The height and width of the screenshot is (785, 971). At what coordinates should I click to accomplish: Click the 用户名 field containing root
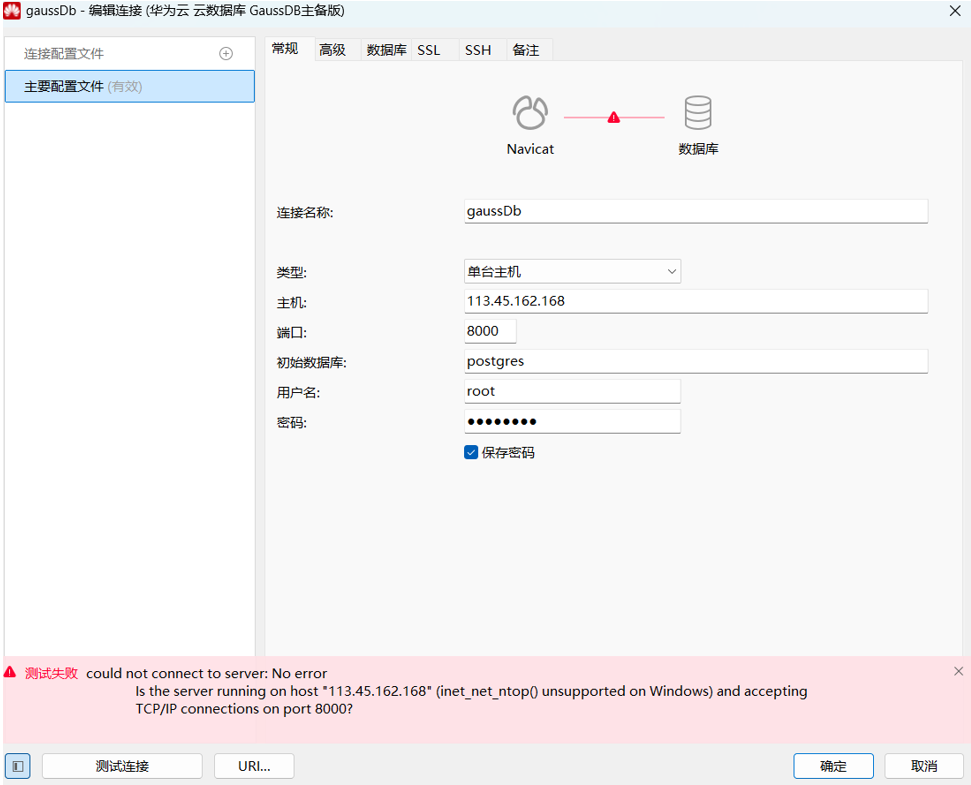click(572, 391)
